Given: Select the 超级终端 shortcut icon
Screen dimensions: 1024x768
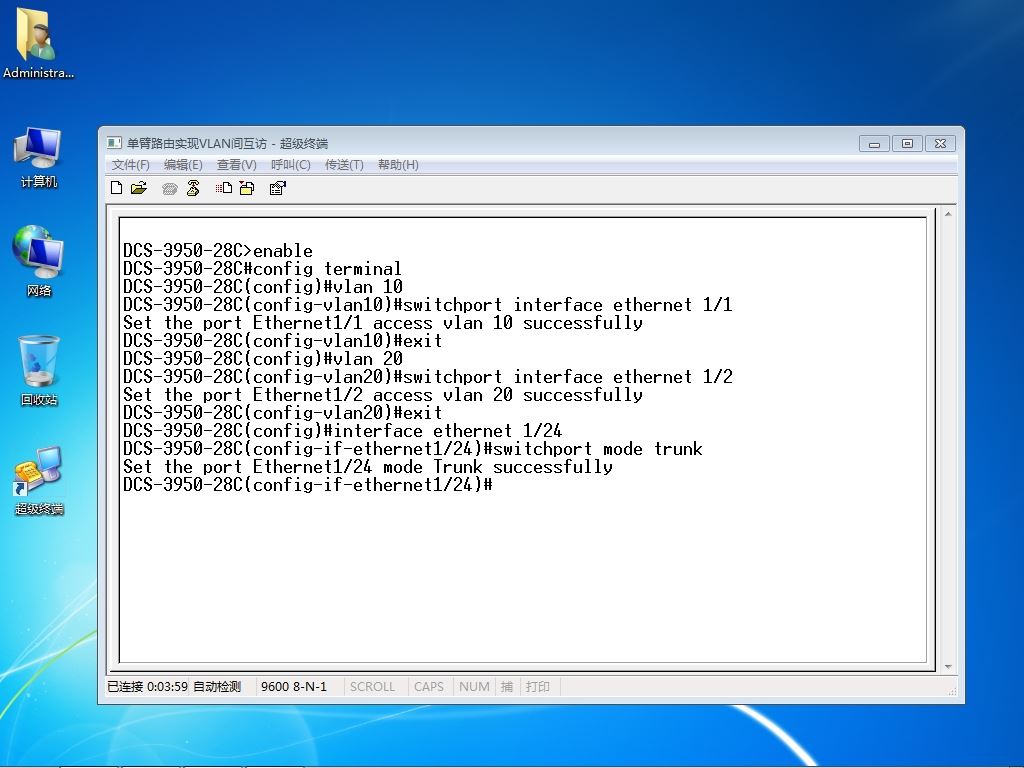Looking at the screenshot, I should [x=39, y=481].
